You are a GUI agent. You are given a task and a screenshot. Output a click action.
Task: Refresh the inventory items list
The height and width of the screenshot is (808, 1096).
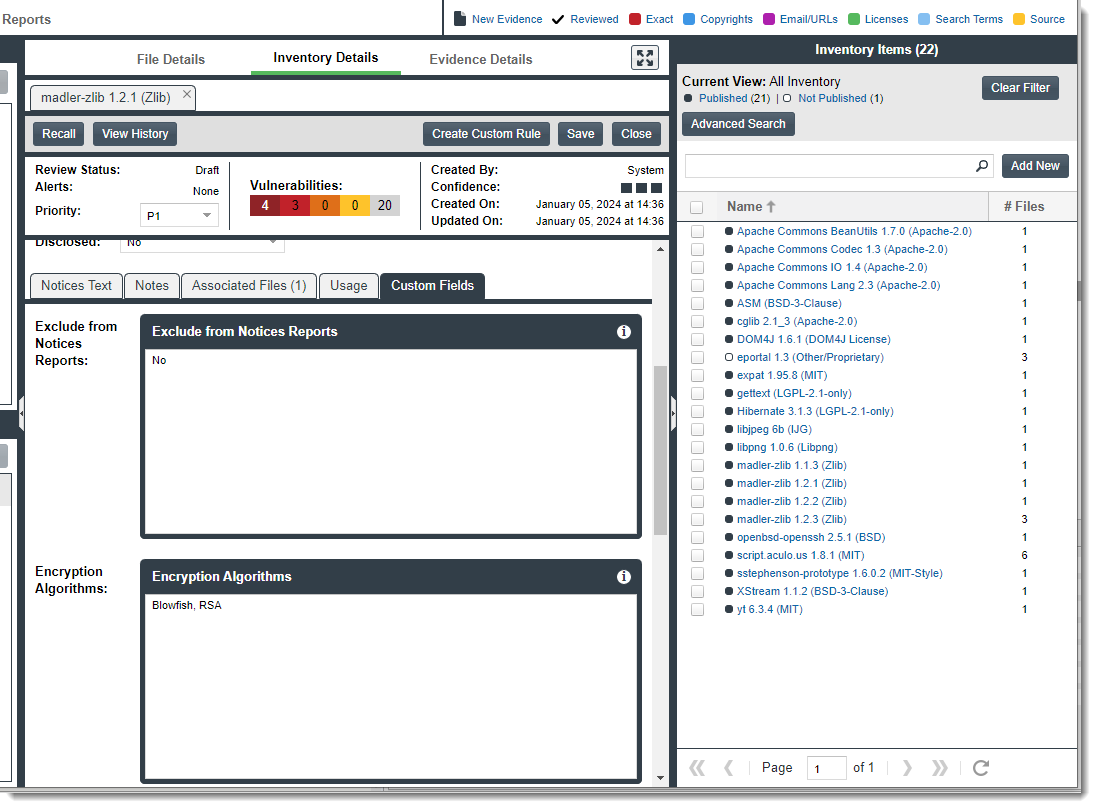[x=981, y=768]
